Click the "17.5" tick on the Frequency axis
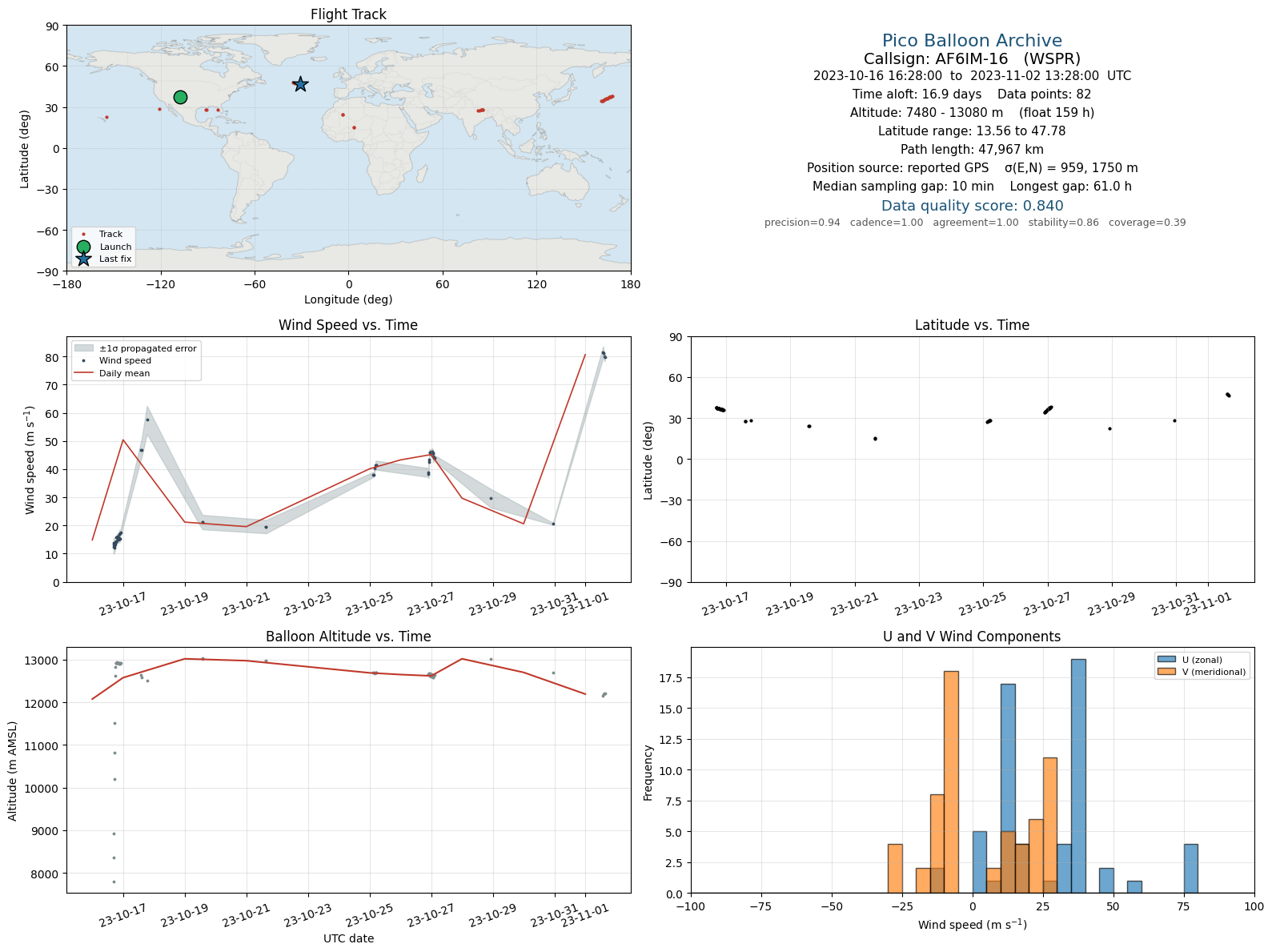Screen dimensions: 1272x952 [672, 678]
